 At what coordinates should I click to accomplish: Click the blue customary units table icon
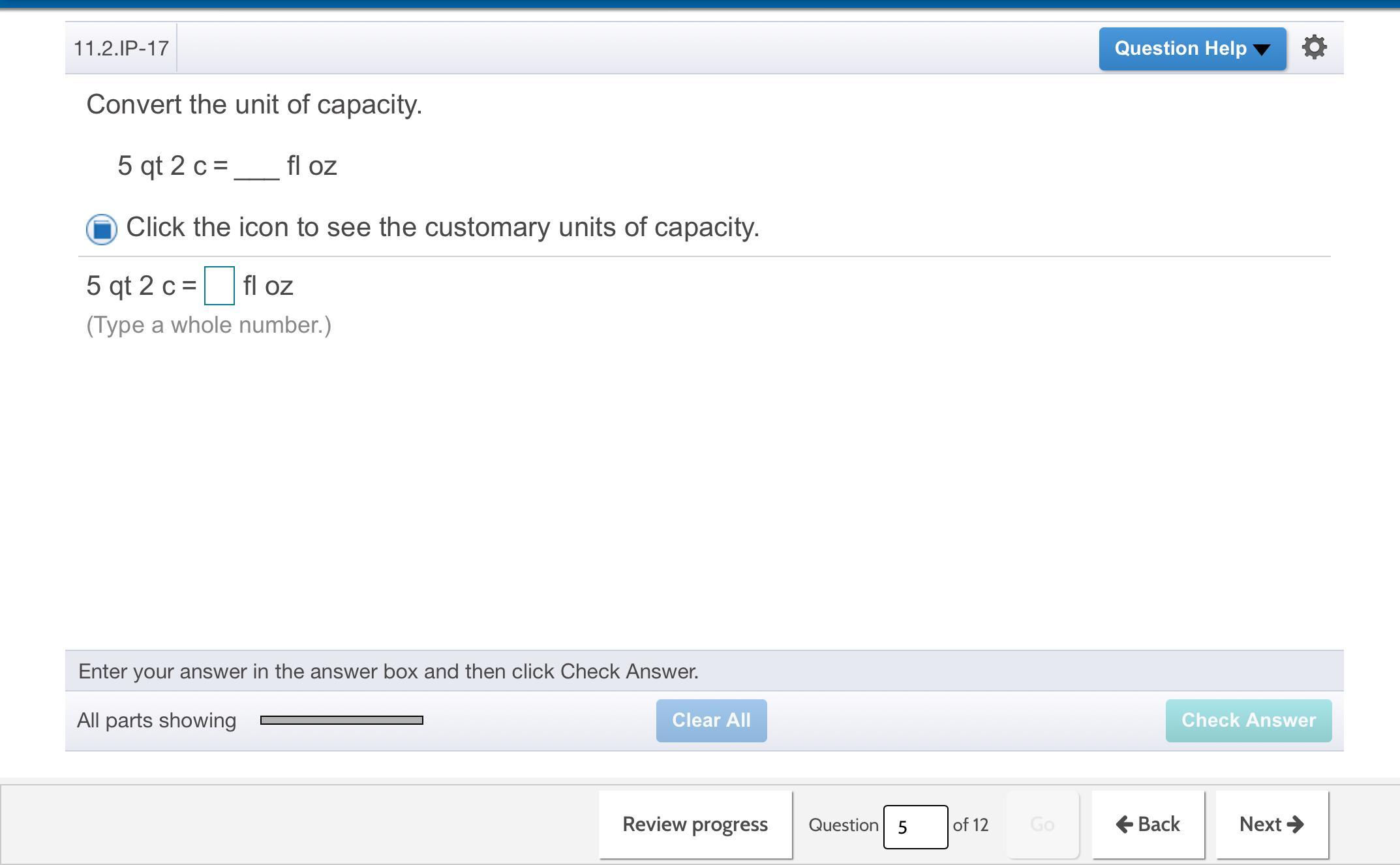[x=102, y=229]
